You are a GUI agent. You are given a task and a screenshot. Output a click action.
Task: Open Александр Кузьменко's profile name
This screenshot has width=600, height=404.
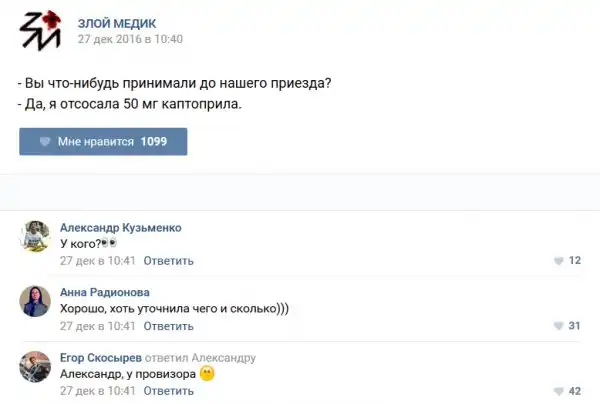point(120,228)
